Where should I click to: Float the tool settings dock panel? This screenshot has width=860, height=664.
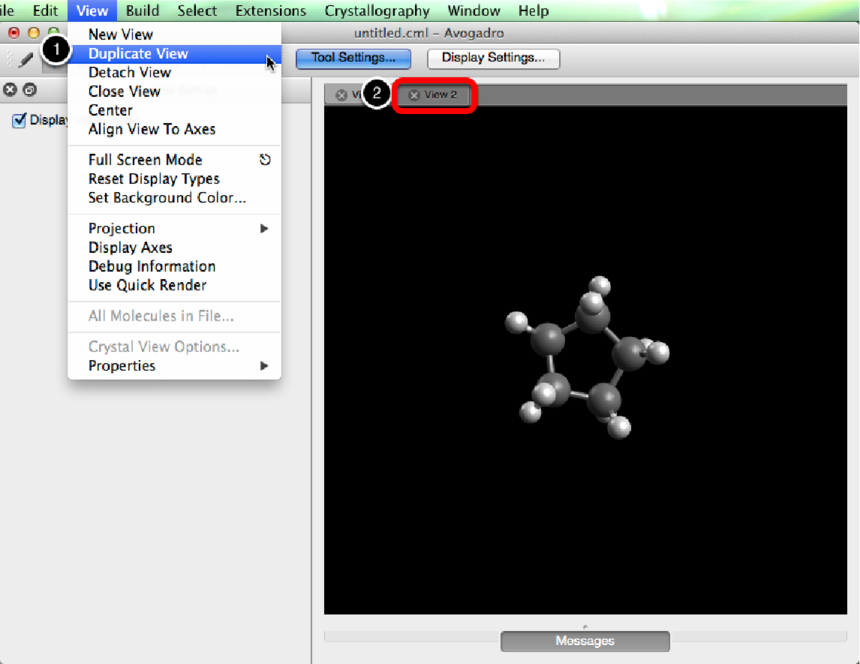[30, 90]
